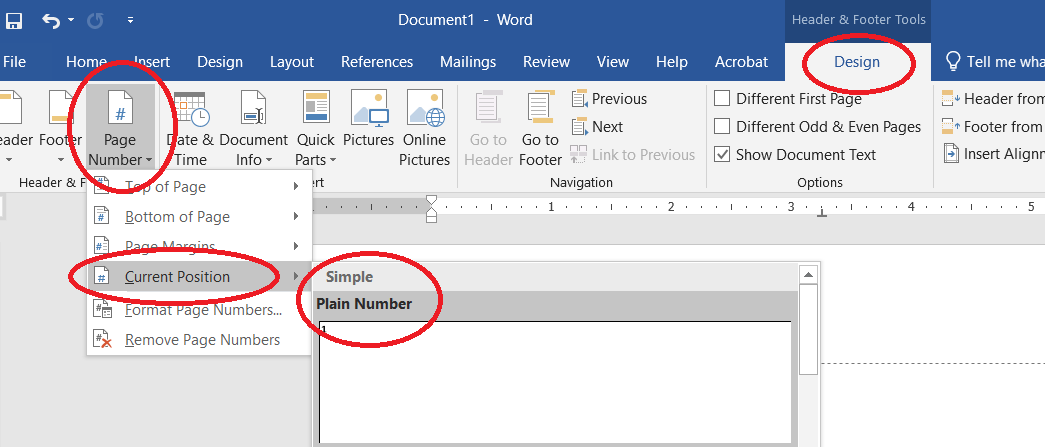Uncheck Show Document Text checkbox
The height and width of the screenshot is (447, 1045).
(x=722, y=155)
